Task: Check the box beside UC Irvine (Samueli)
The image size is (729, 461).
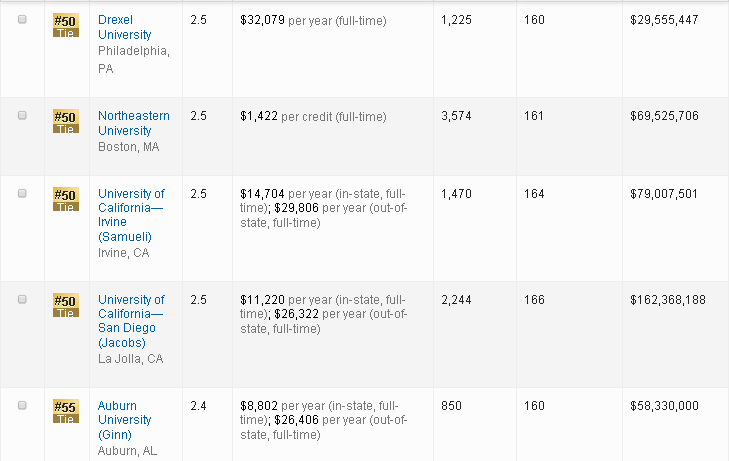Action: 22,194
